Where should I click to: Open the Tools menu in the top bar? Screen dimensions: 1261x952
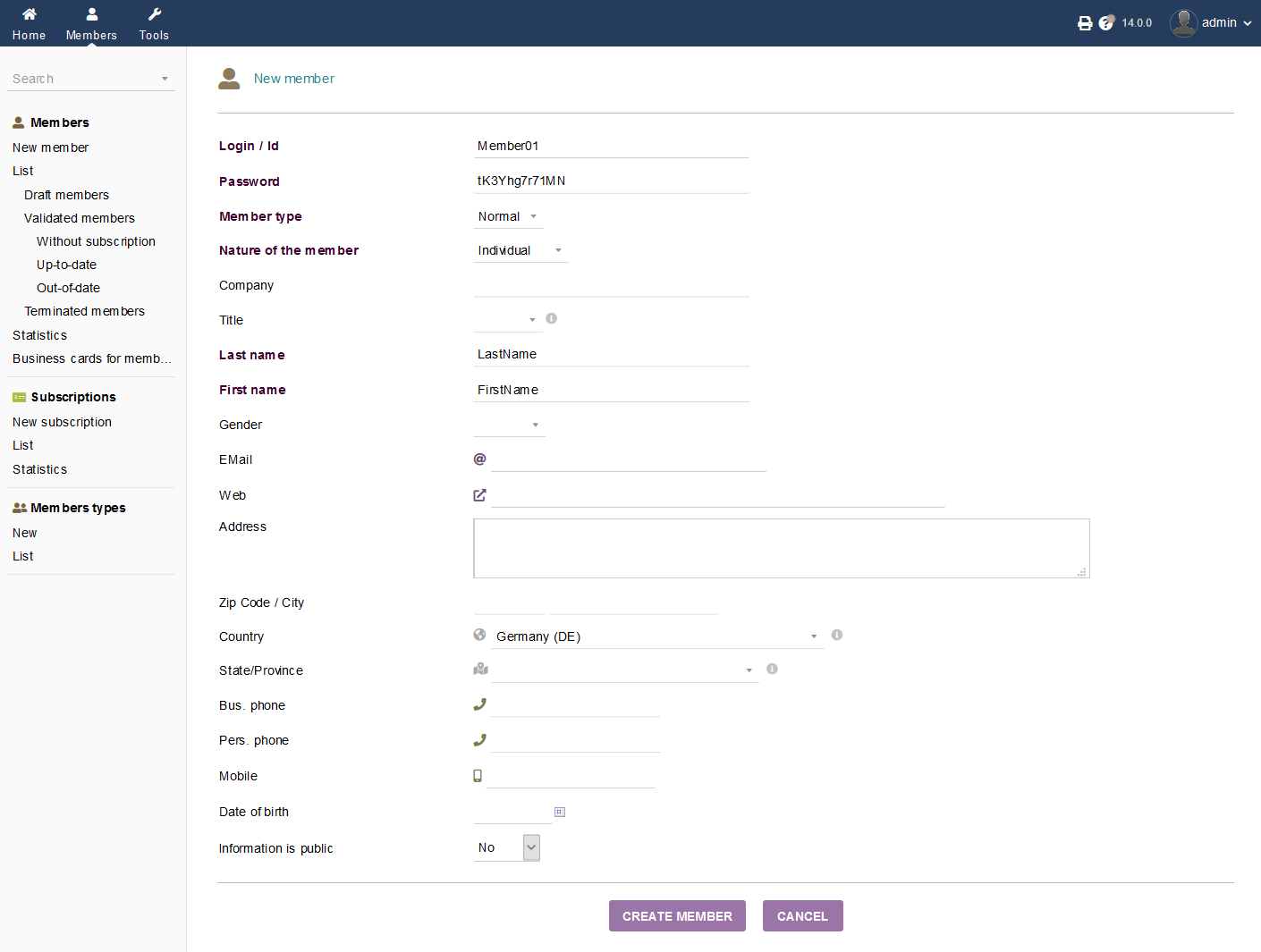(153, 22)
